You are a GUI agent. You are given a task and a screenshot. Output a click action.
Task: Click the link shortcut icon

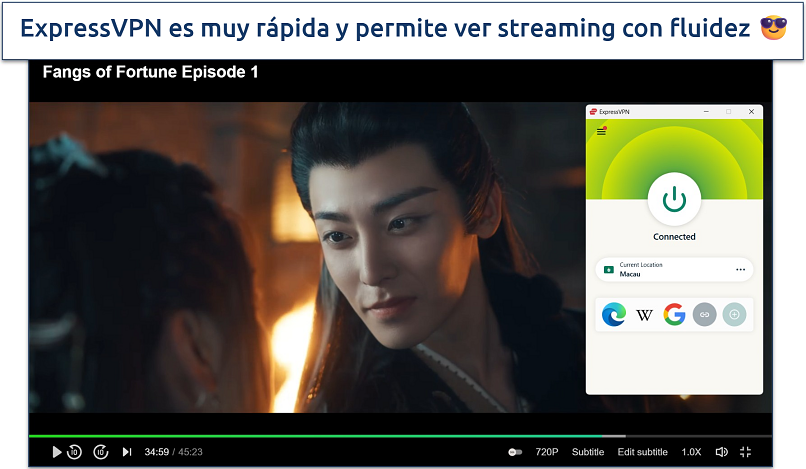(x=704, y=315)
